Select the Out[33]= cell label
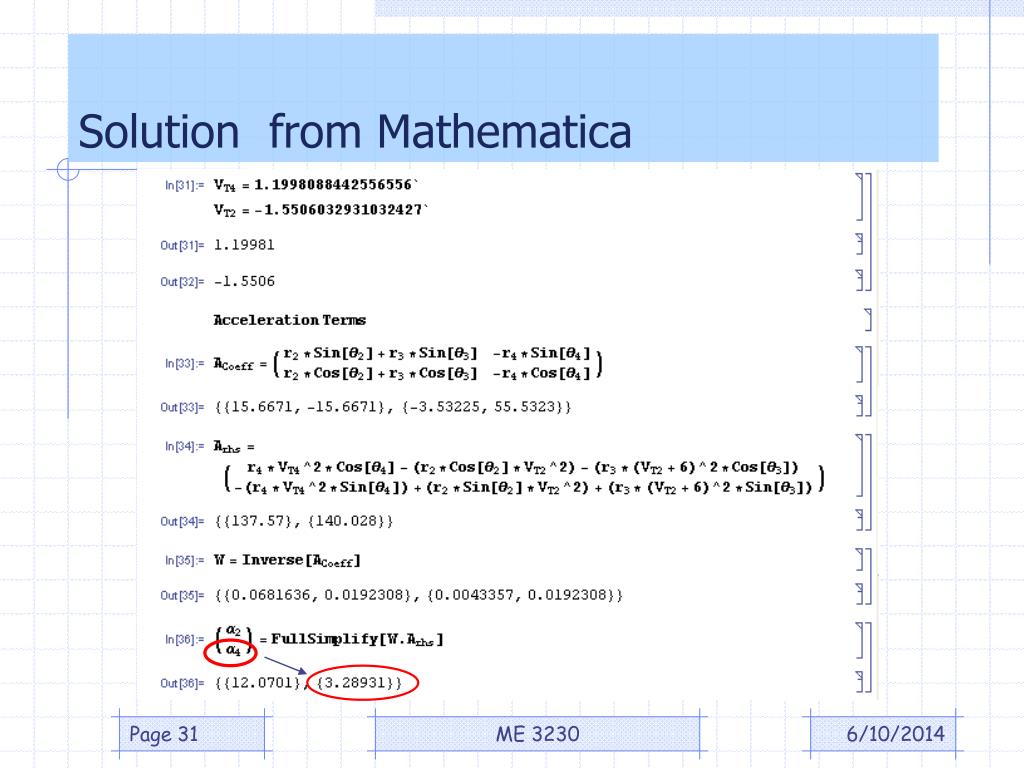Image resolution: width=1024 pixels, height=768 pixels. point(182,408)
